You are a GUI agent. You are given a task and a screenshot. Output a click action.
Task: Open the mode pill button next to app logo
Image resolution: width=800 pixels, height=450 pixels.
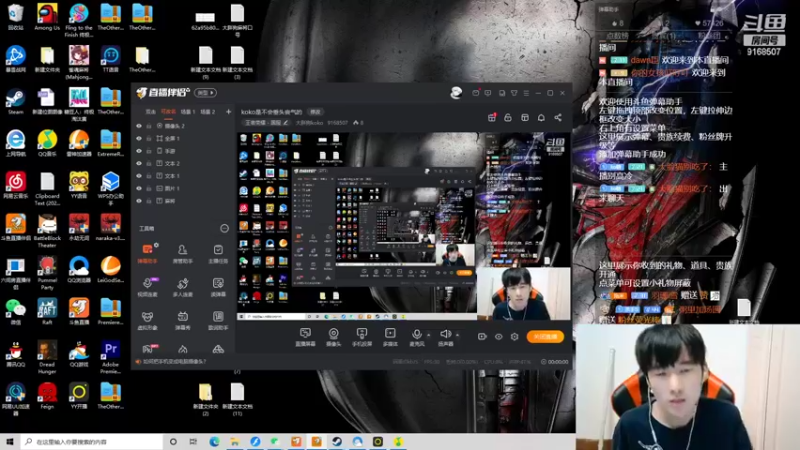[206, 93]
